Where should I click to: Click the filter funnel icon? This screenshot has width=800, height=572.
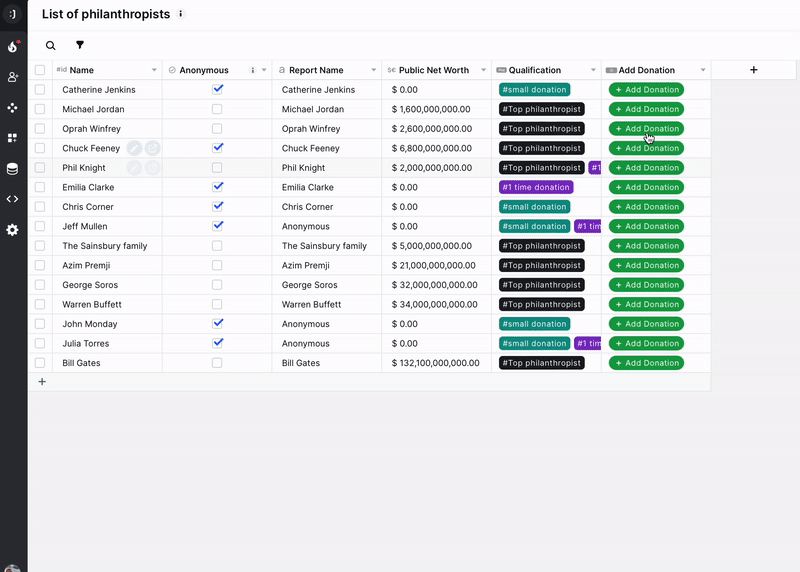(80, 45)
